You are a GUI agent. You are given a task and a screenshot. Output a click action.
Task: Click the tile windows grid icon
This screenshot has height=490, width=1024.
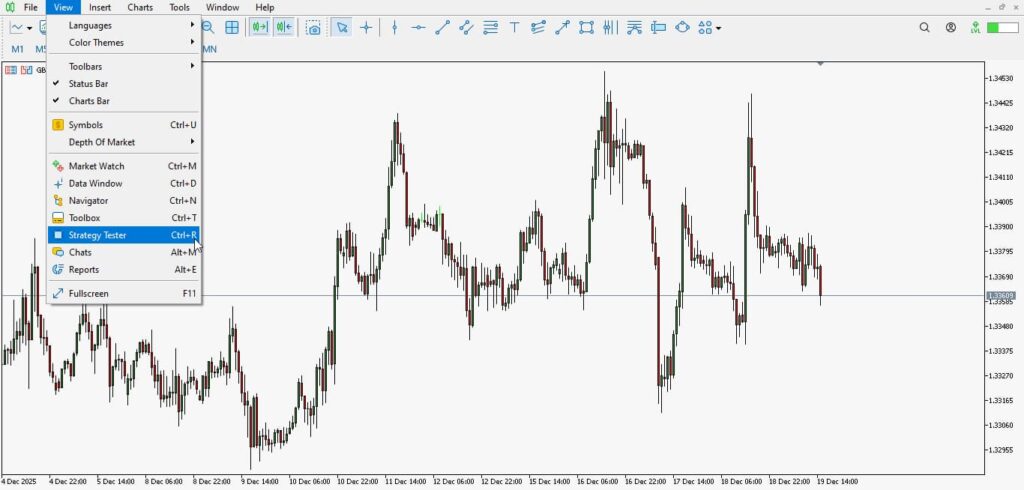pyautogui.click(x=232, y=28)
